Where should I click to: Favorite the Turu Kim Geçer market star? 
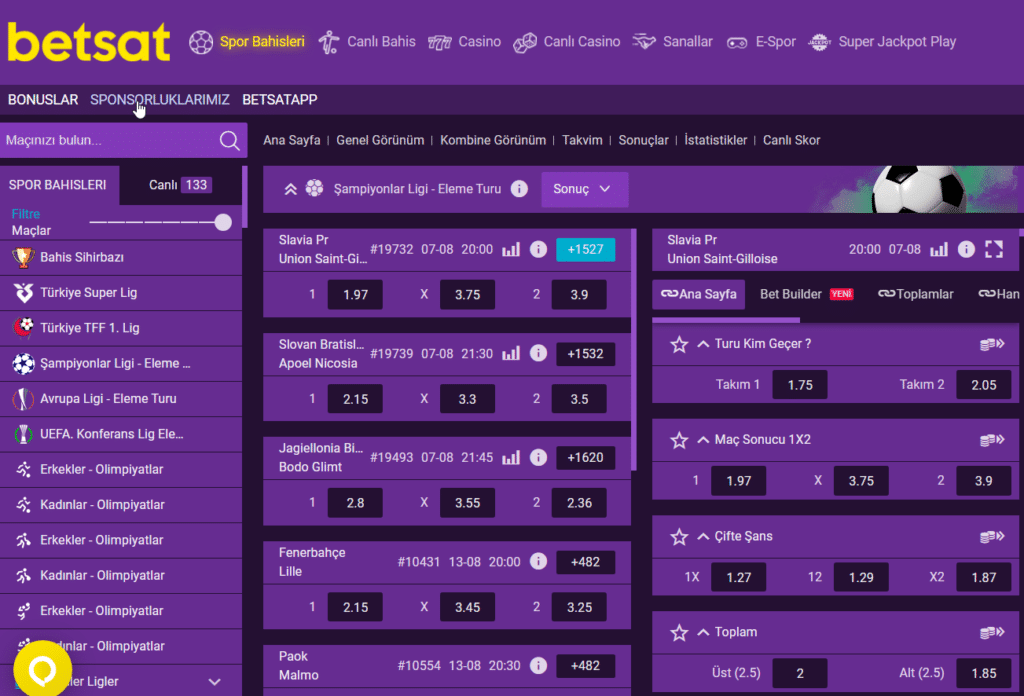point(679,344)
